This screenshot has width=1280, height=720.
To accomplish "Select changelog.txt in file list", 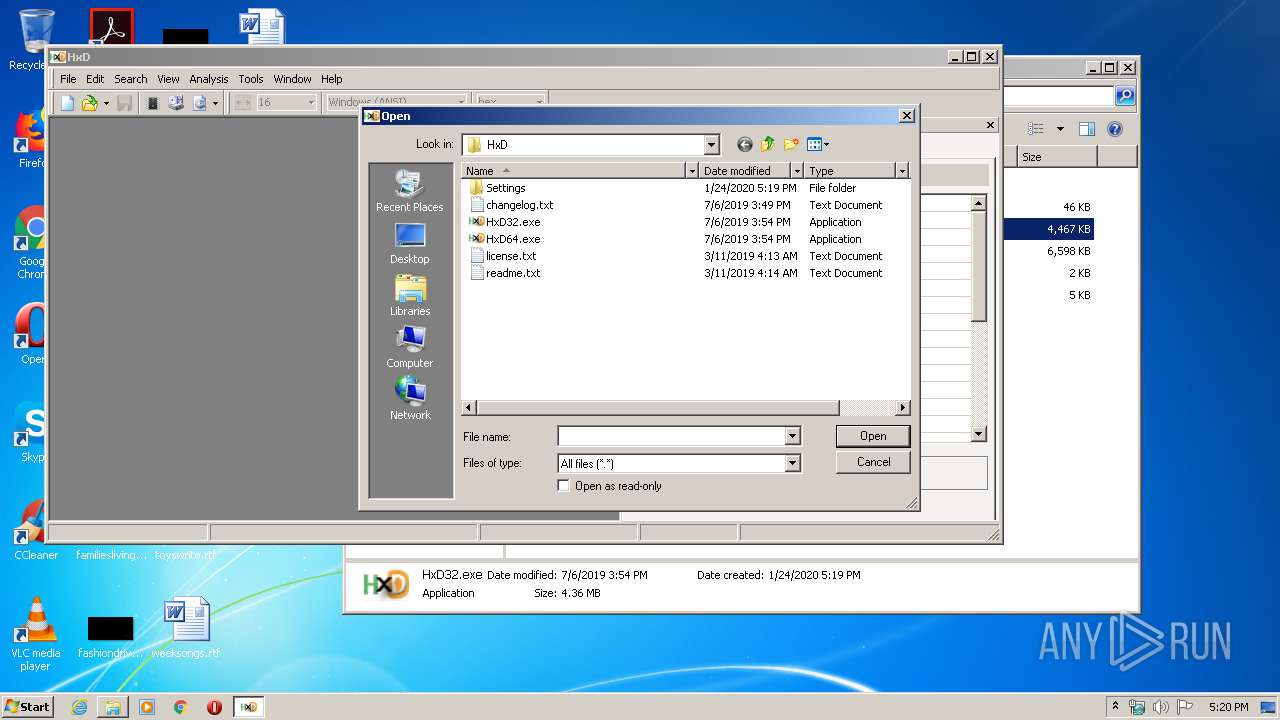I will (x=511, y=205).
